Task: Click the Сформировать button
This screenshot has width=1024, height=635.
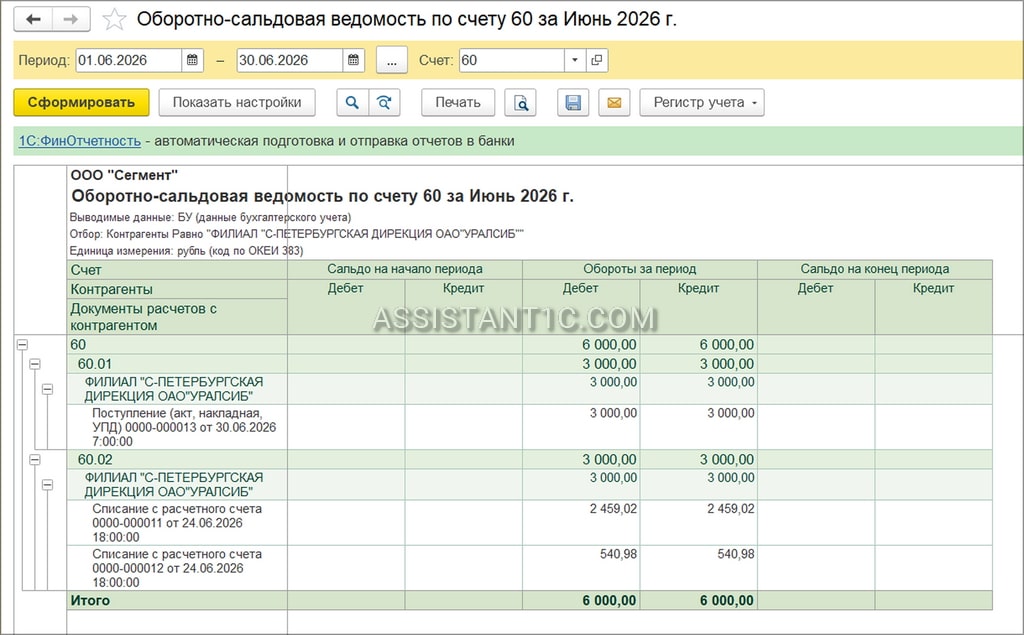Action: [x=81, y=103]
